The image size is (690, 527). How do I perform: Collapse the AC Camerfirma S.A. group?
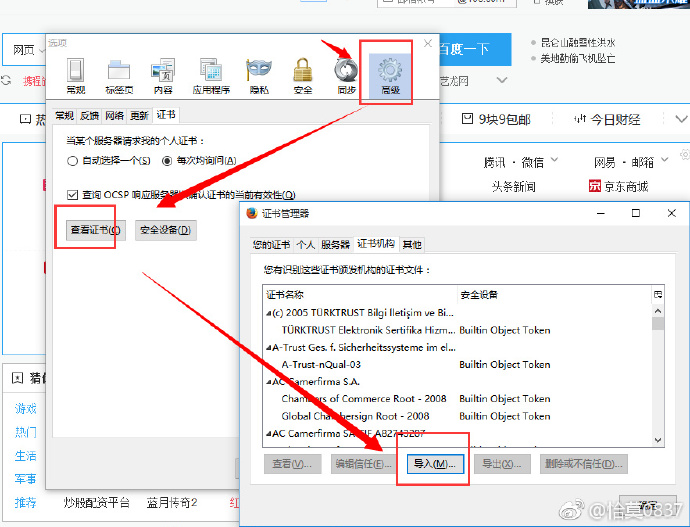[x=268, y=382]
